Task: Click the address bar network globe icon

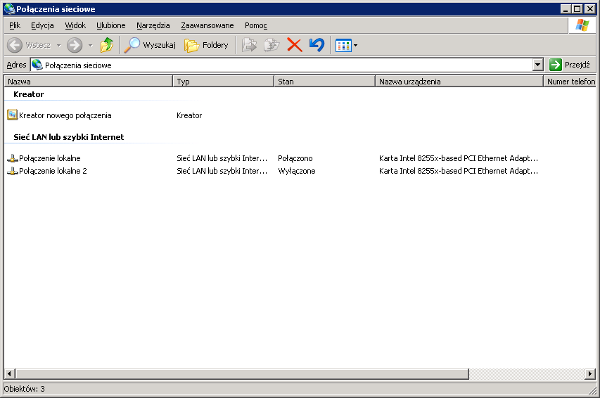Action: pyautogui.click(x=37, y=65)
